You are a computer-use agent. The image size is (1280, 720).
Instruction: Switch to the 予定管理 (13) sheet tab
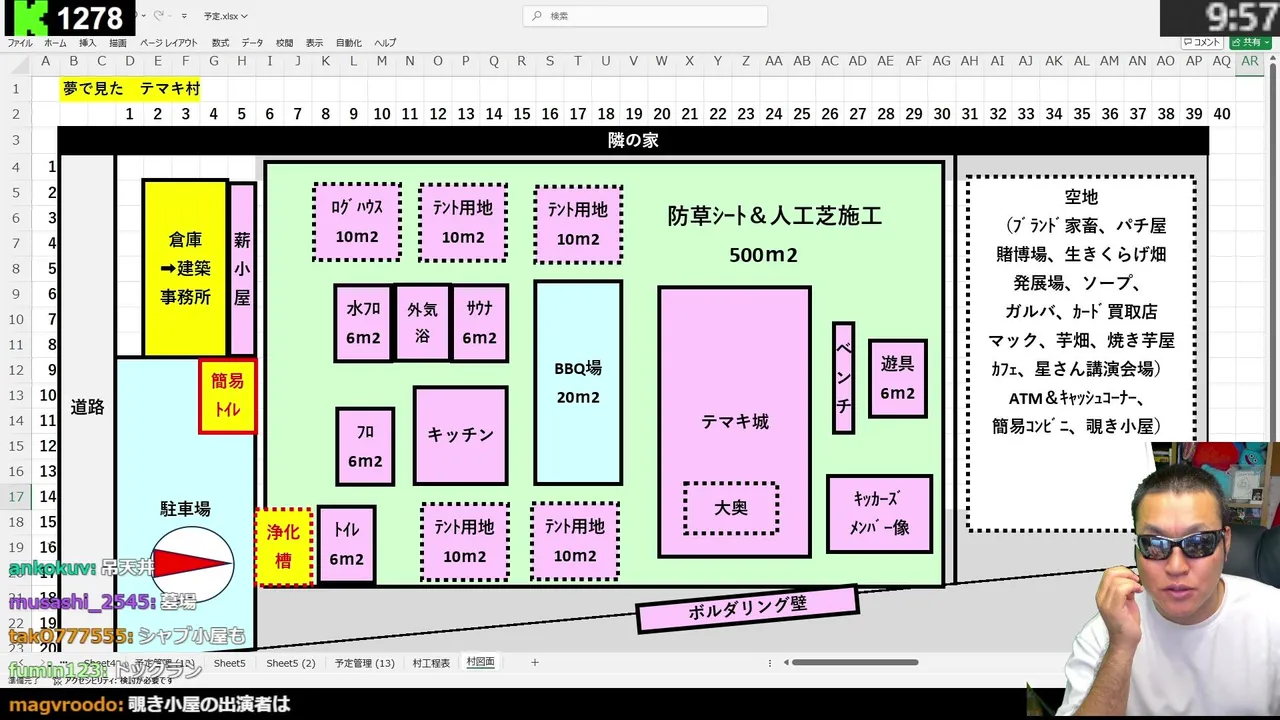(x=364, y=663)
